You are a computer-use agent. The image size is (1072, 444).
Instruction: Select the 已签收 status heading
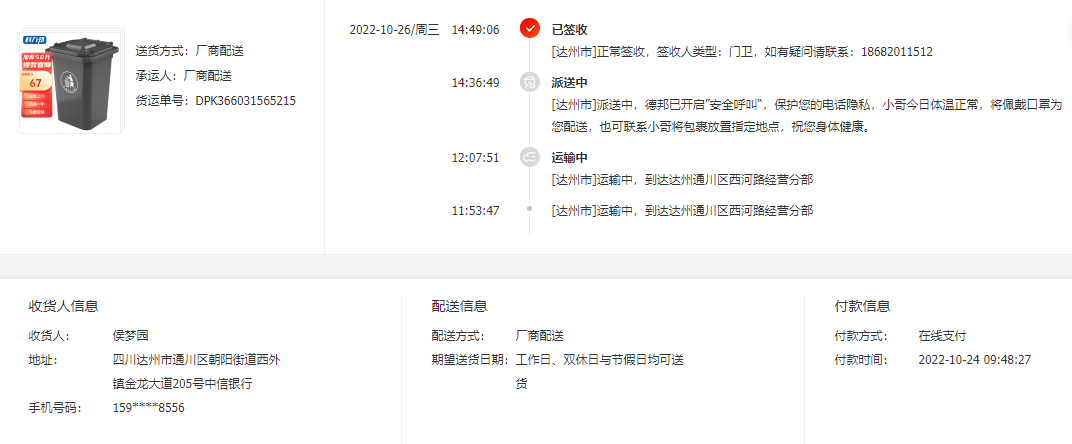coord(570,29)
